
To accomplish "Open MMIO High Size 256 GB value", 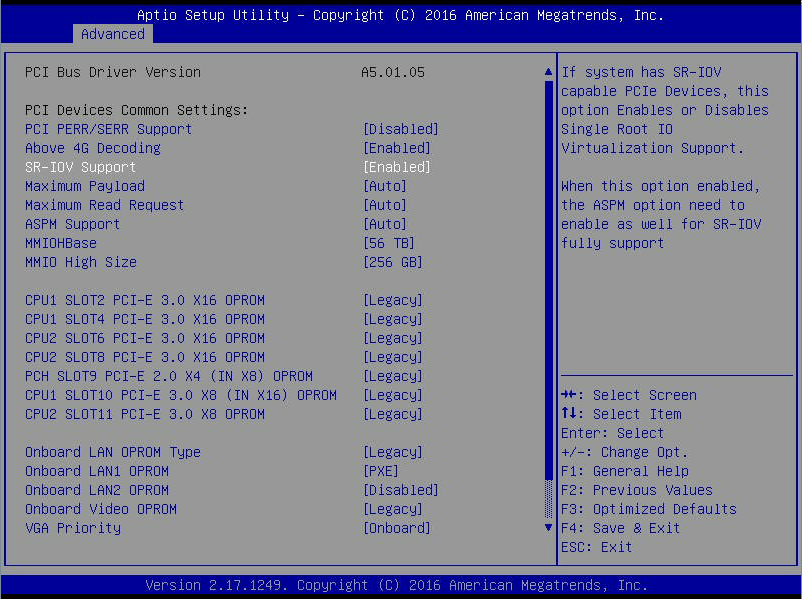I will pos(393,262).
